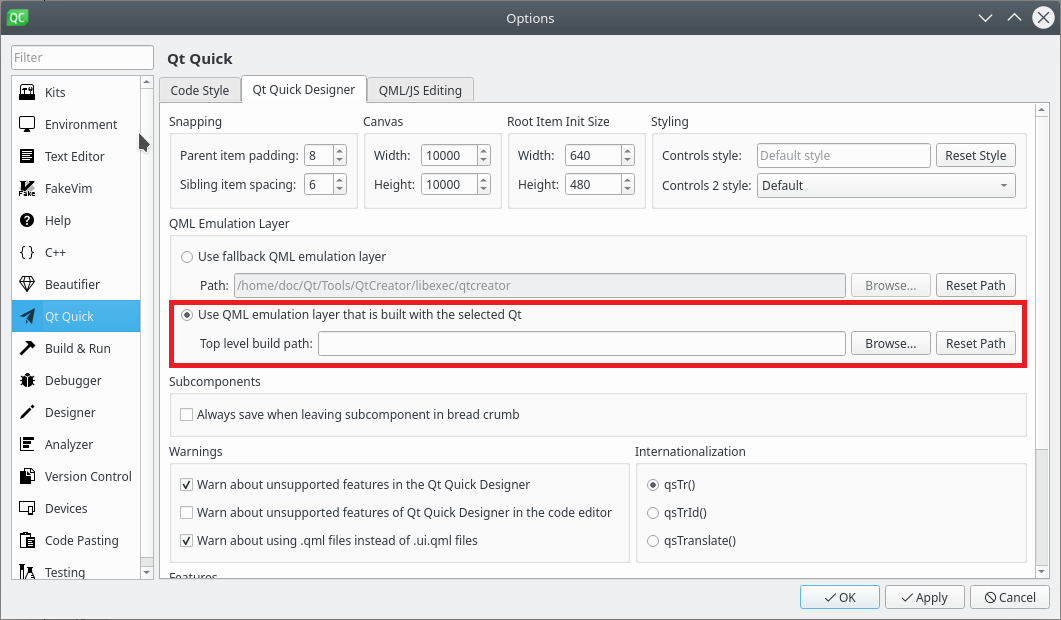Open the Beautifier diamond icon

coord(27,284)
